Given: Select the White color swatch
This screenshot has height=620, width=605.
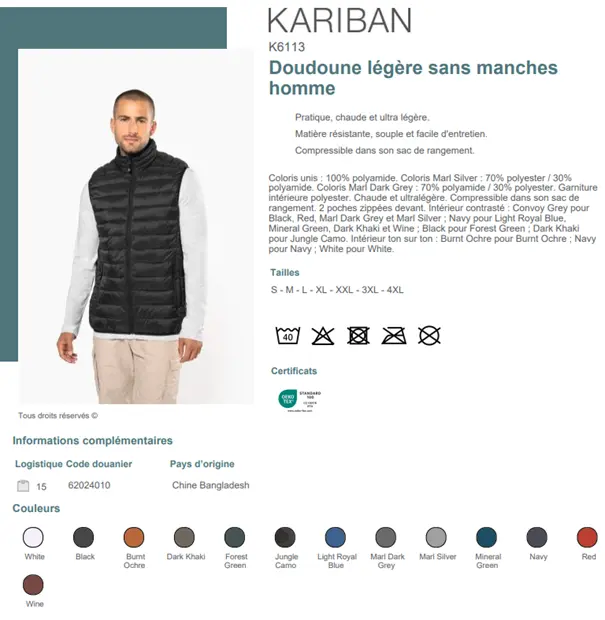Looking at the screenshot, I should click(33, 537).
